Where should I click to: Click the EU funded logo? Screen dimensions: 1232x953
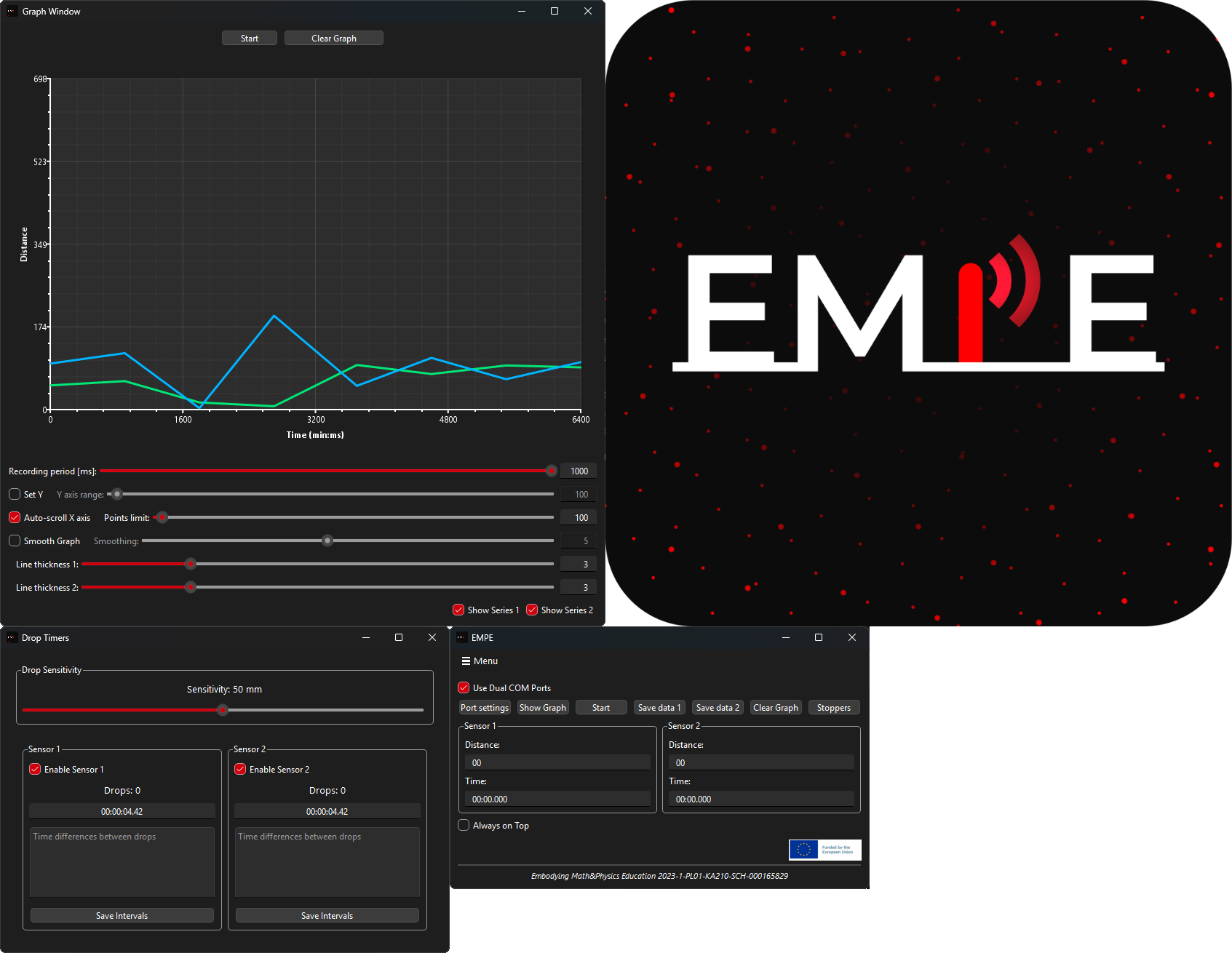(825, 850)
